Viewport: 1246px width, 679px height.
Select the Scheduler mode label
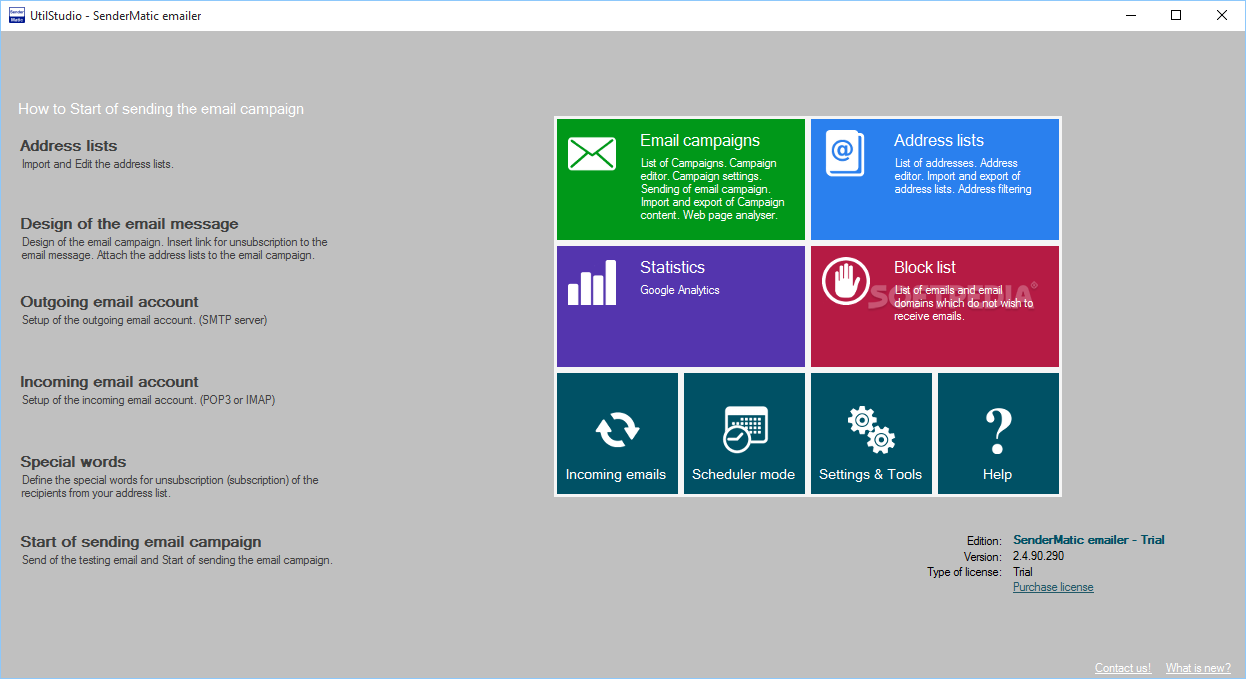[743, 475]
